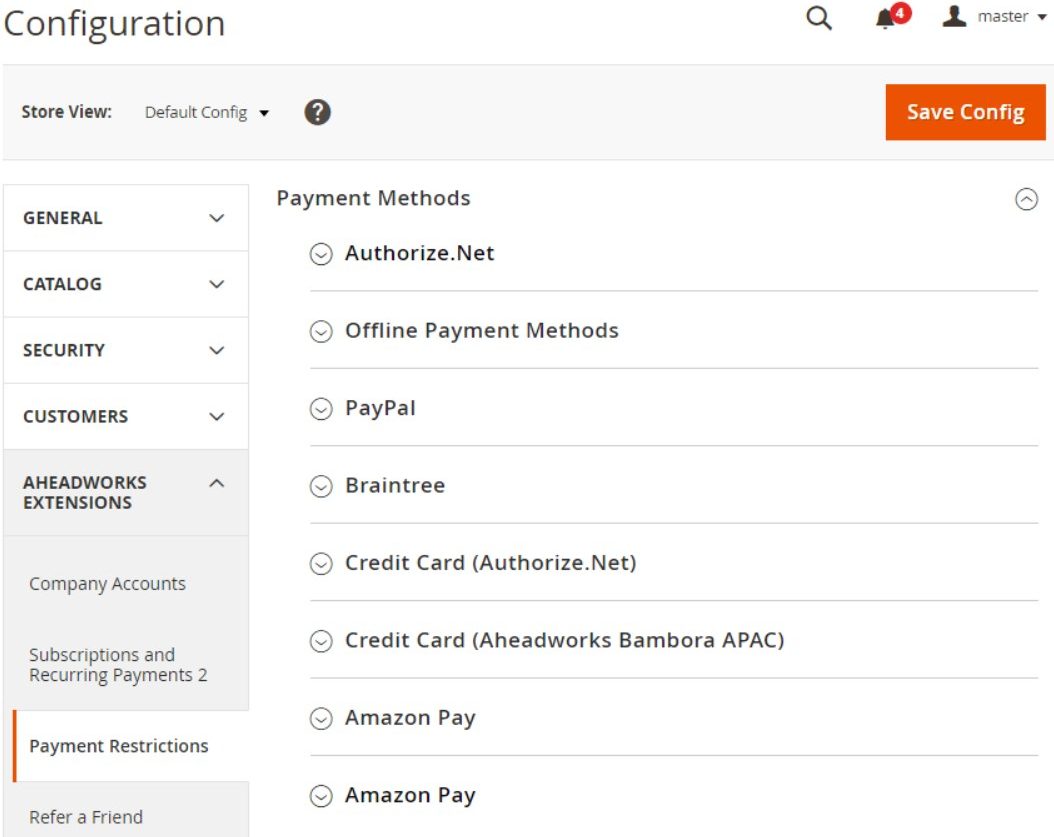Collapse AHEADWORKS EXTENSIONS group

pos(126,493)
